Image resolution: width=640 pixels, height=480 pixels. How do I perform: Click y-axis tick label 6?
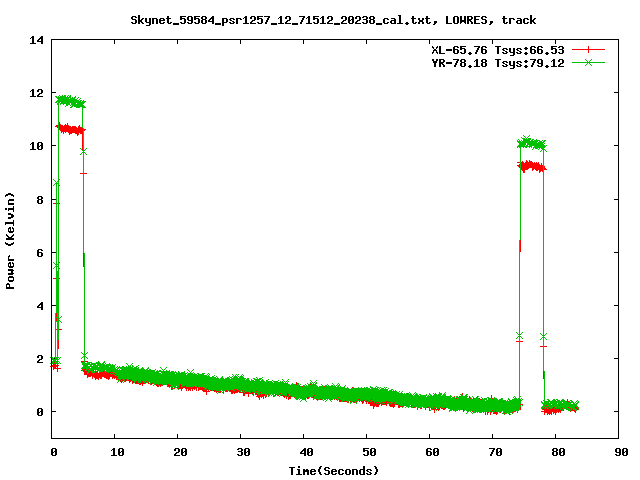[x=40, y=253]
